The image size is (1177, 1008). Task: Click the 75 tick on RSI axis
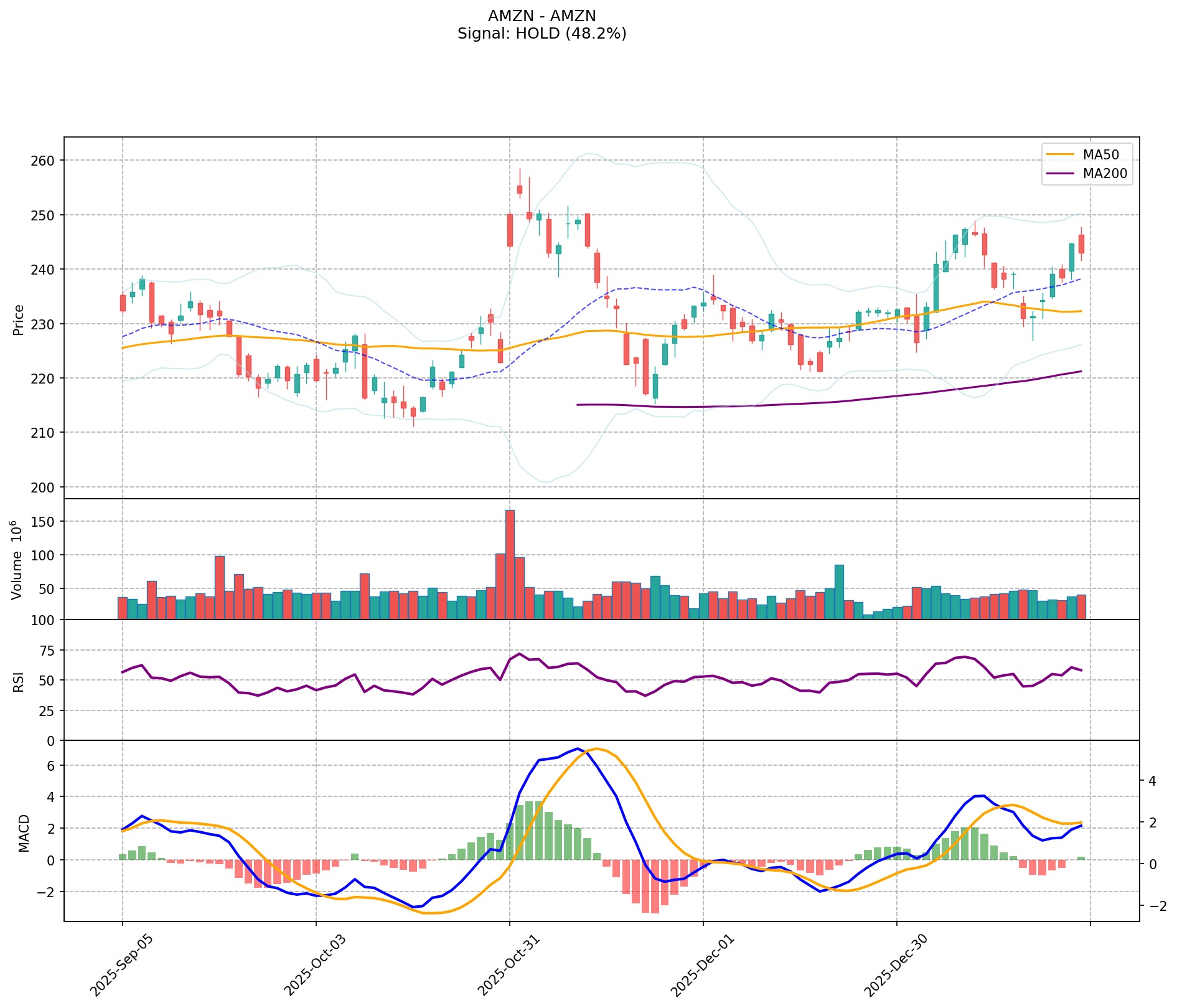pos(47,650)
